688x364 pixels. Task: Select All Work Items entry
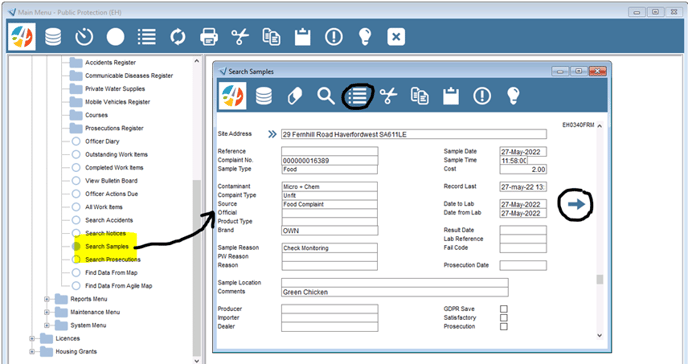click(104, 207)
